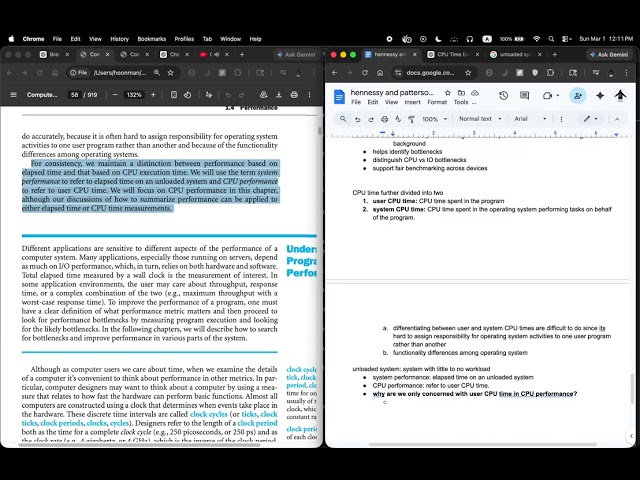Click Ask Gemini in PDF window
The width and height of the screenshot is (640, 480).
coord(296,54)
